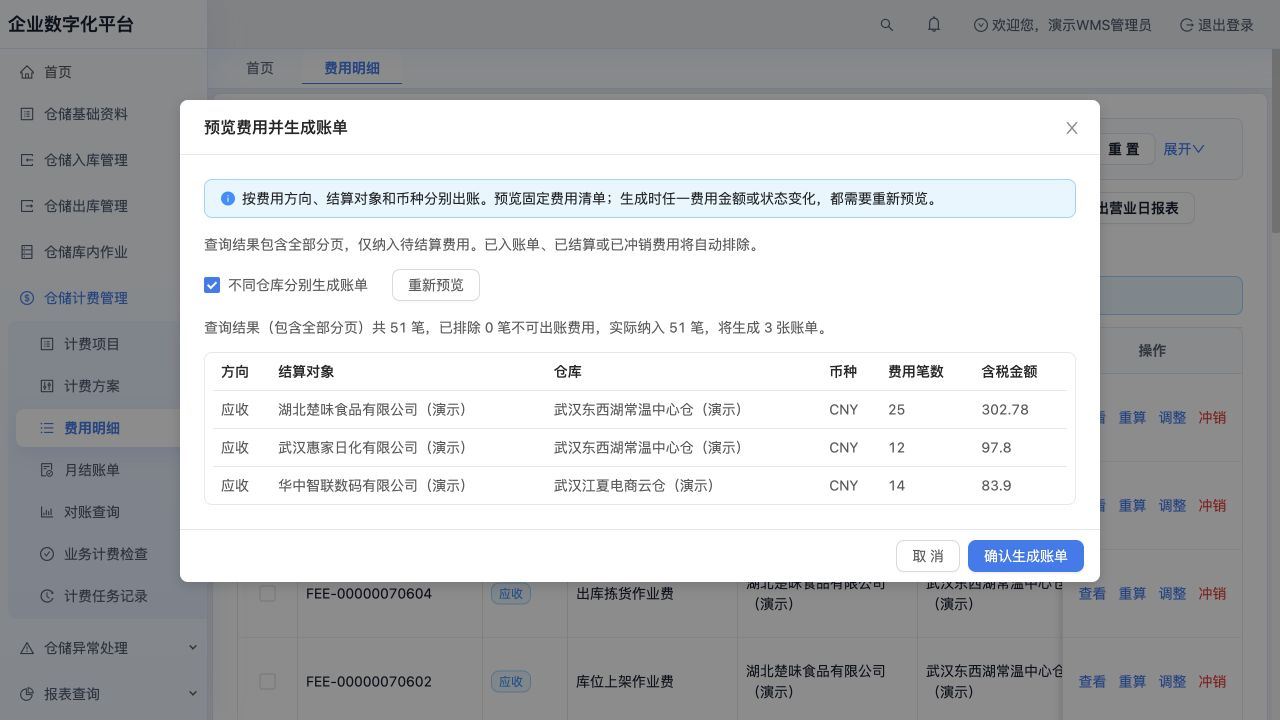The width and height of the screenshot is (1280, 720).
Task: Click 确认生成账单 primary button
Action: [1026, 556]
